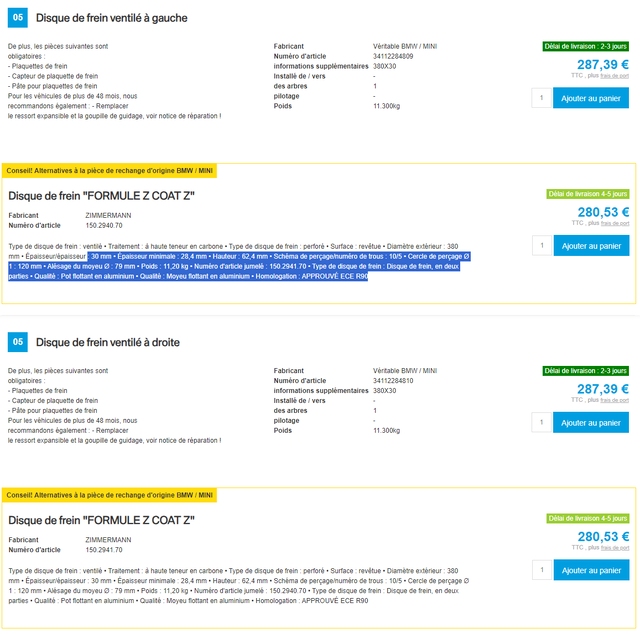
Task: Add Zimmermann 150.2941.70 disc to cart
Action: click(x=591, y=570)
